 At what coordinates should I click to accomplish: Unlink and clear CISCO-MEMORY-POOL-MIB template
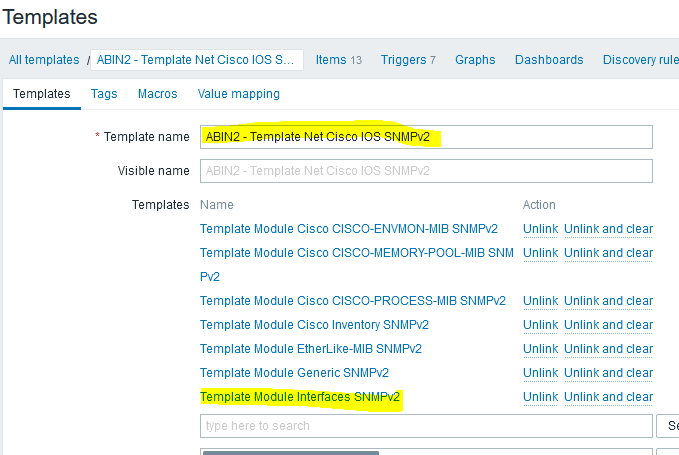[608, 253]
